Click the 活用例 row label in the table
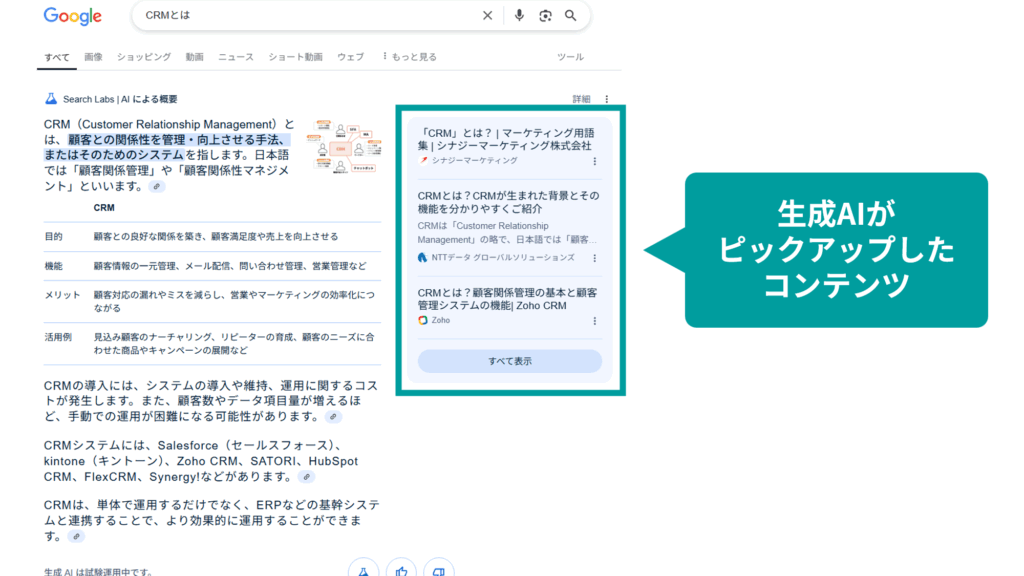 pyautogui.click(x=58, y=338)
